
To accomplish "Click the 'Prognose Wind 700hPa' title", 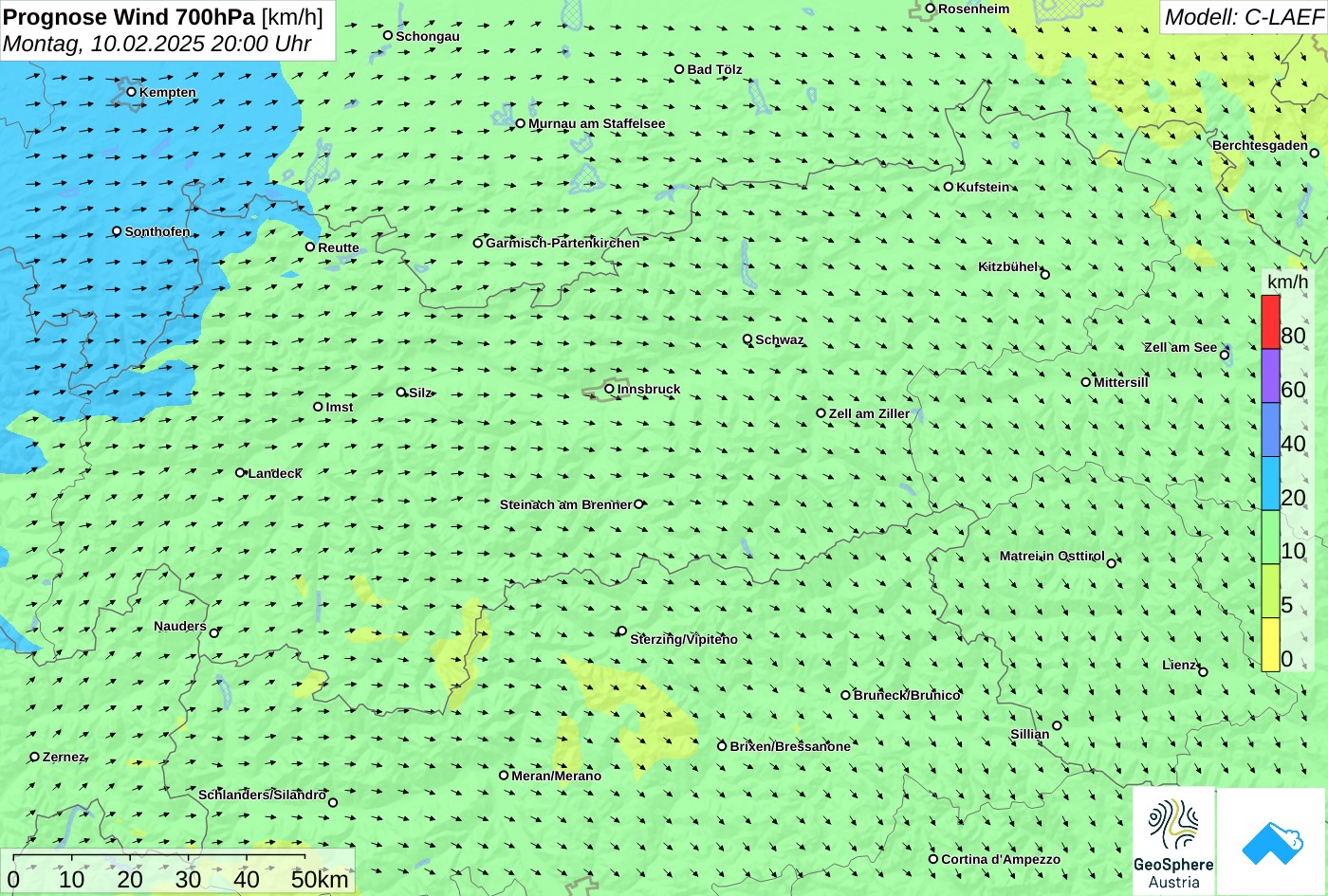I will click(129, 17).
